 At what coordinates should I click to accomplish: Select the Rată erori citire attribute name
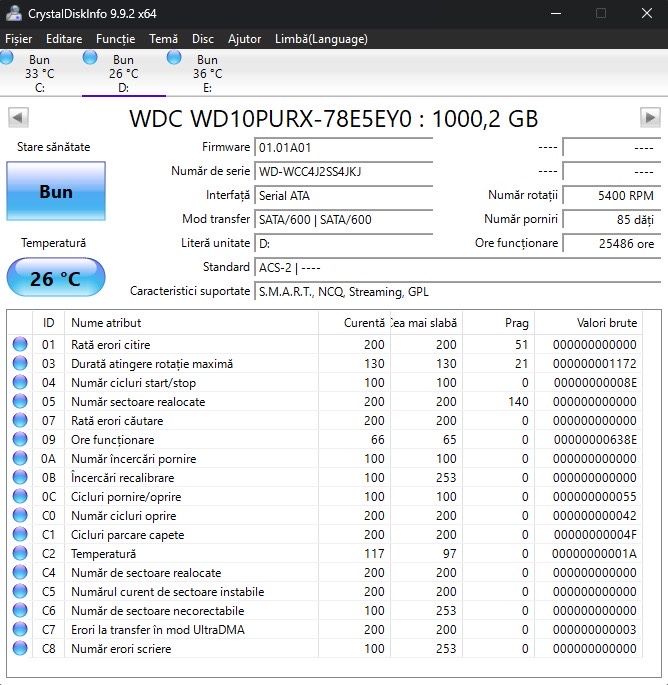click(x=111, y=345)
